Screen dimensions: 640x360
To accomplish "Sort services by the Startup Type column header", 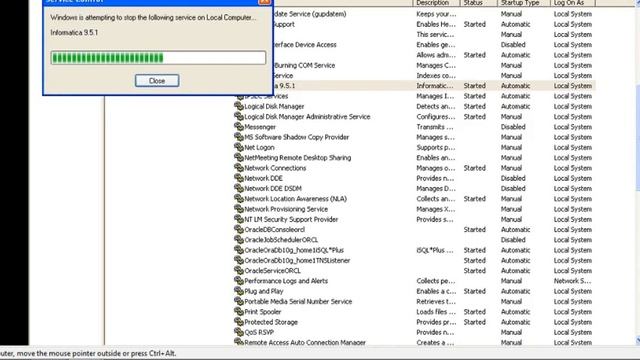I will click(524, 3).
